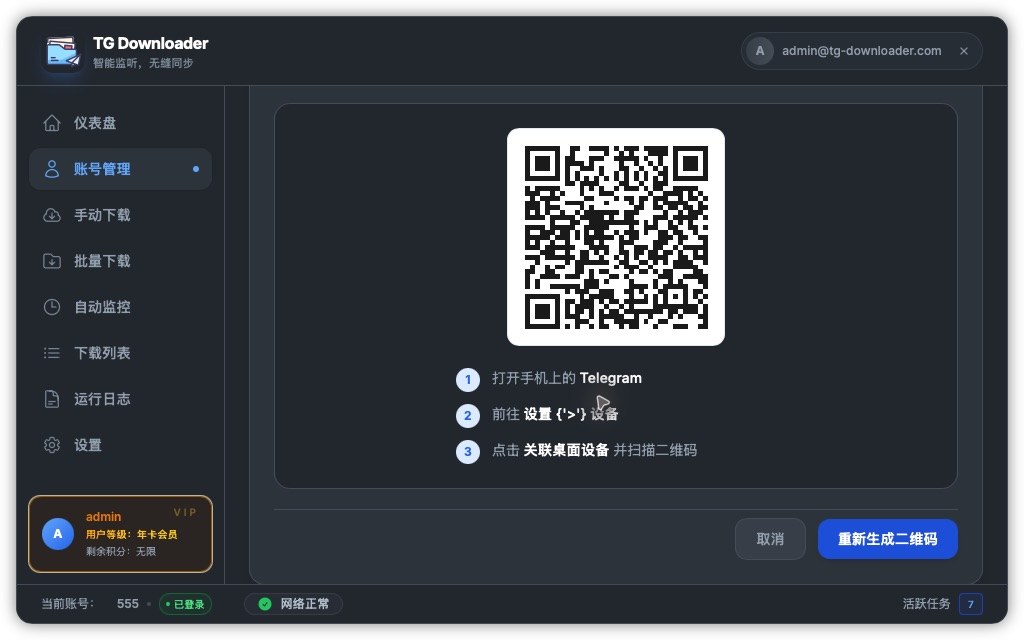1024x640 pixels.
Task: Click the 当前账号 555 text
Action: click(x=90, y=604)
